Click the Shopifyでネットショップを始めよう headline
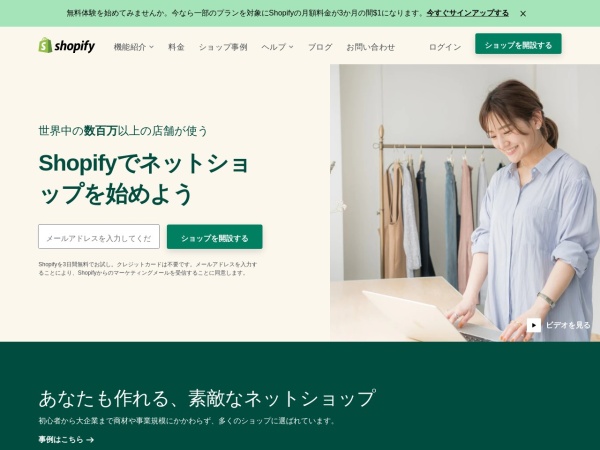Viewport: 600px width, 450px height. (x=144, y=178)
